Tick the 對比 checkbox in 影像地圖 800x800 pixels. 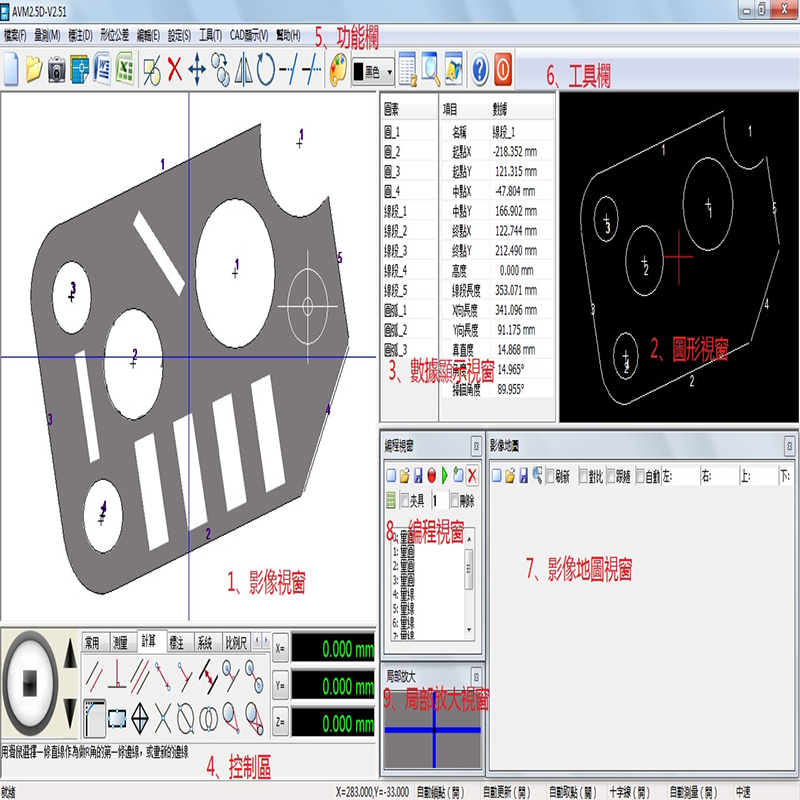[x=584, y=476]
